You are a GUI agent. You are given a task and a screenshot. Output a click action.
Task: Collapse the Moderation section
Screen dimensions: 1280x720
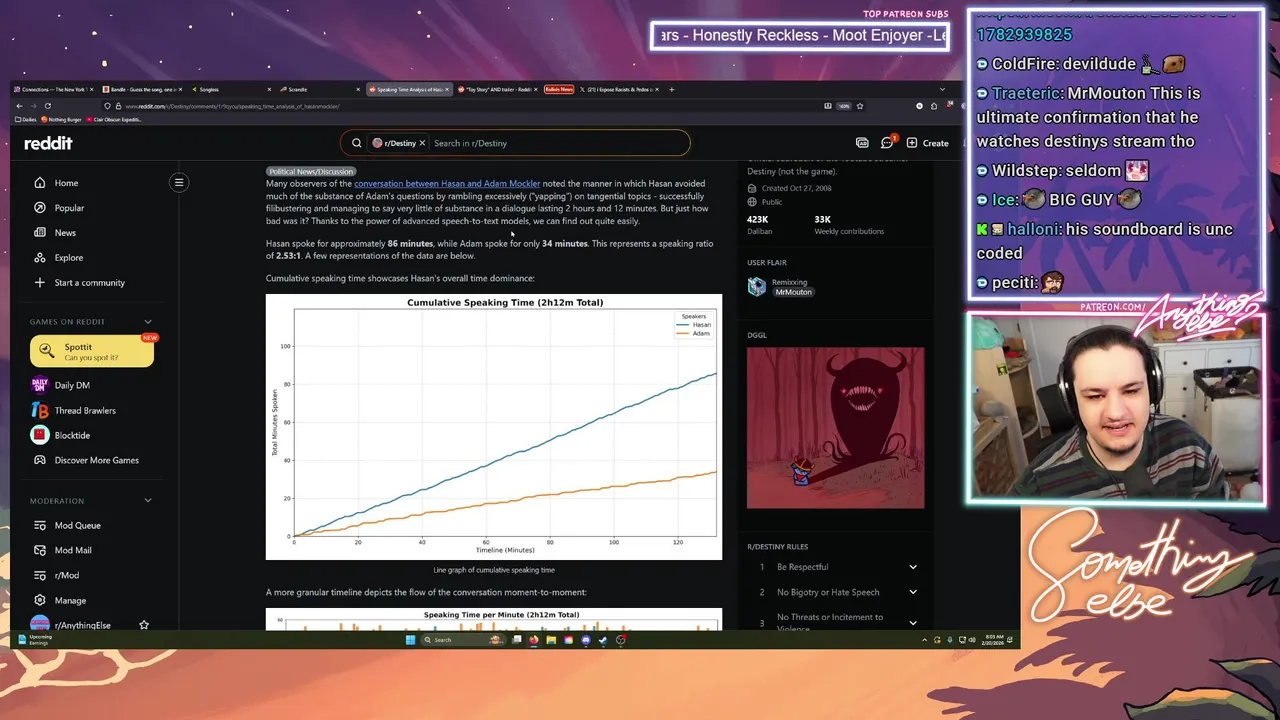(148, 501)
